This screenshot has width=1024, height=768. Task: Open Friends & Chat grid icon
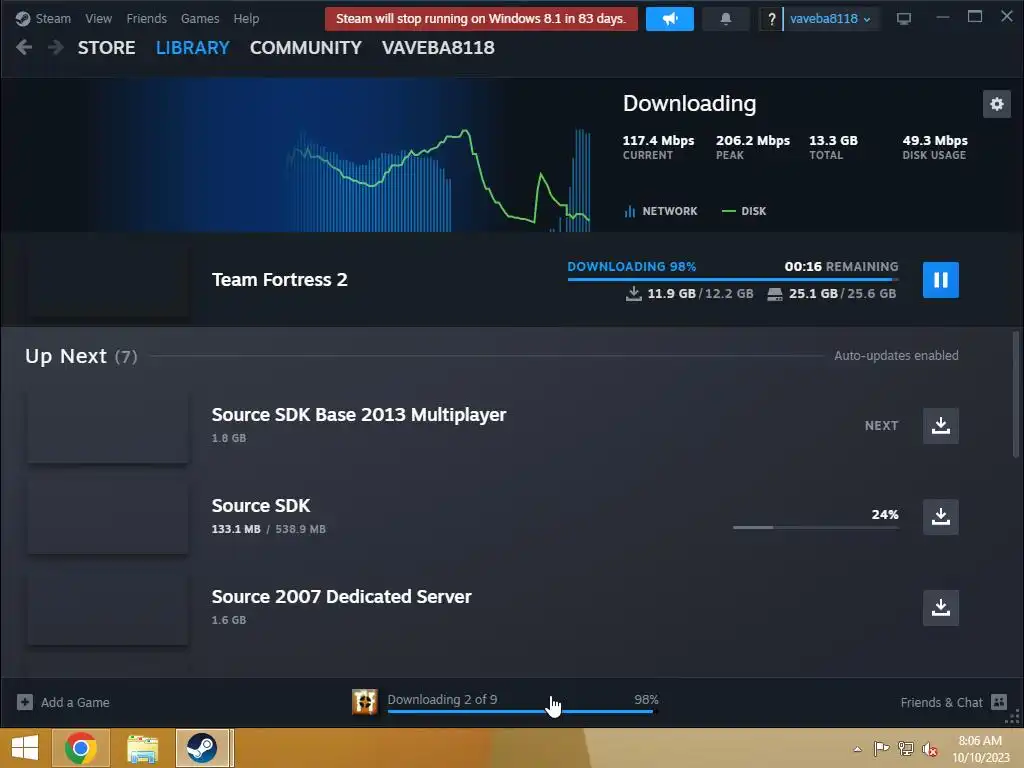[x=999, y=702]
